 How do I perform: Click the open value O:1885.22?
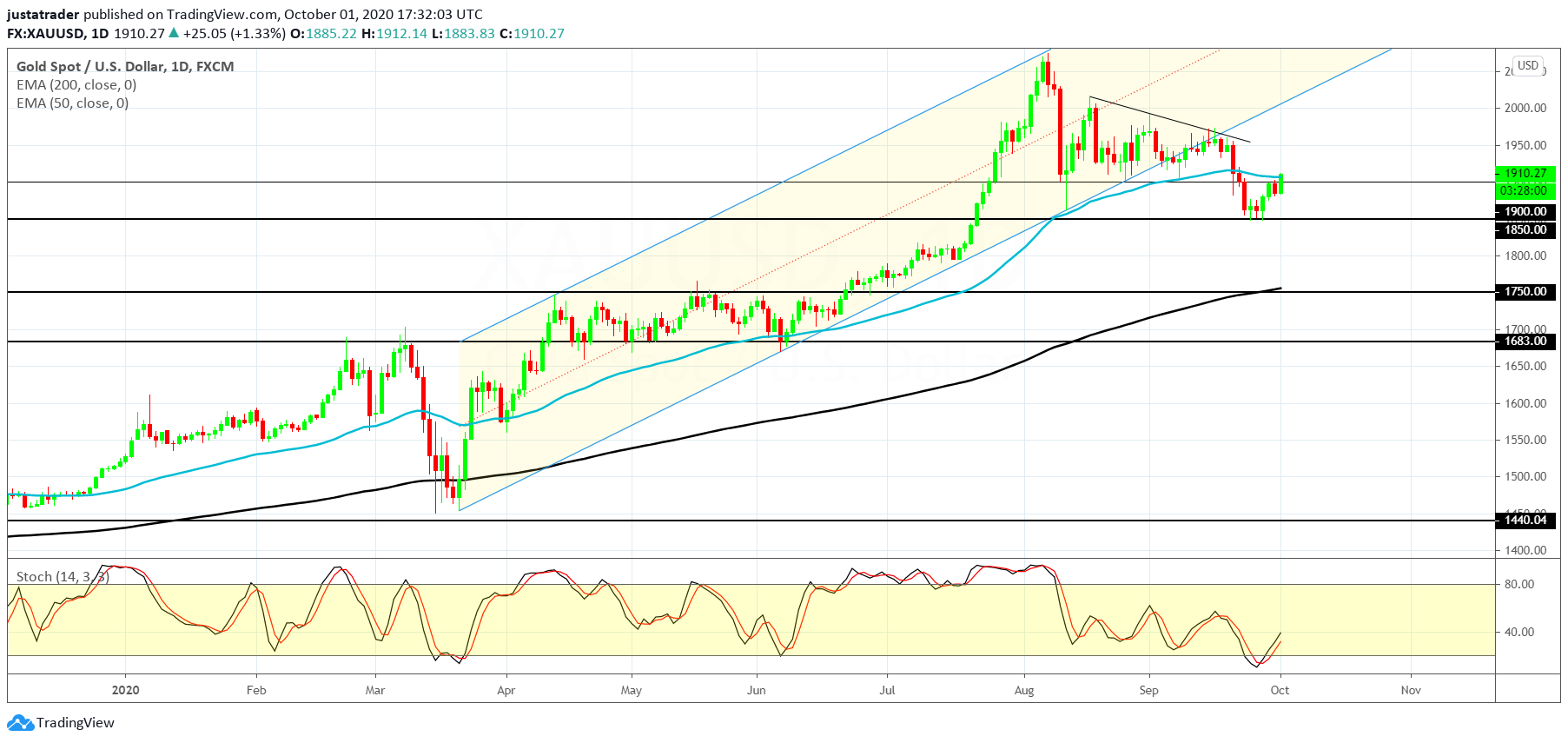coord(323,34)
